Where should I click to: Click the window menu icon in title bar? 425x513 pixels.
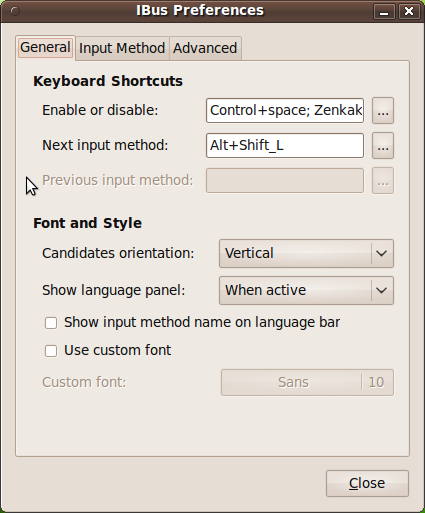point(15,11)
